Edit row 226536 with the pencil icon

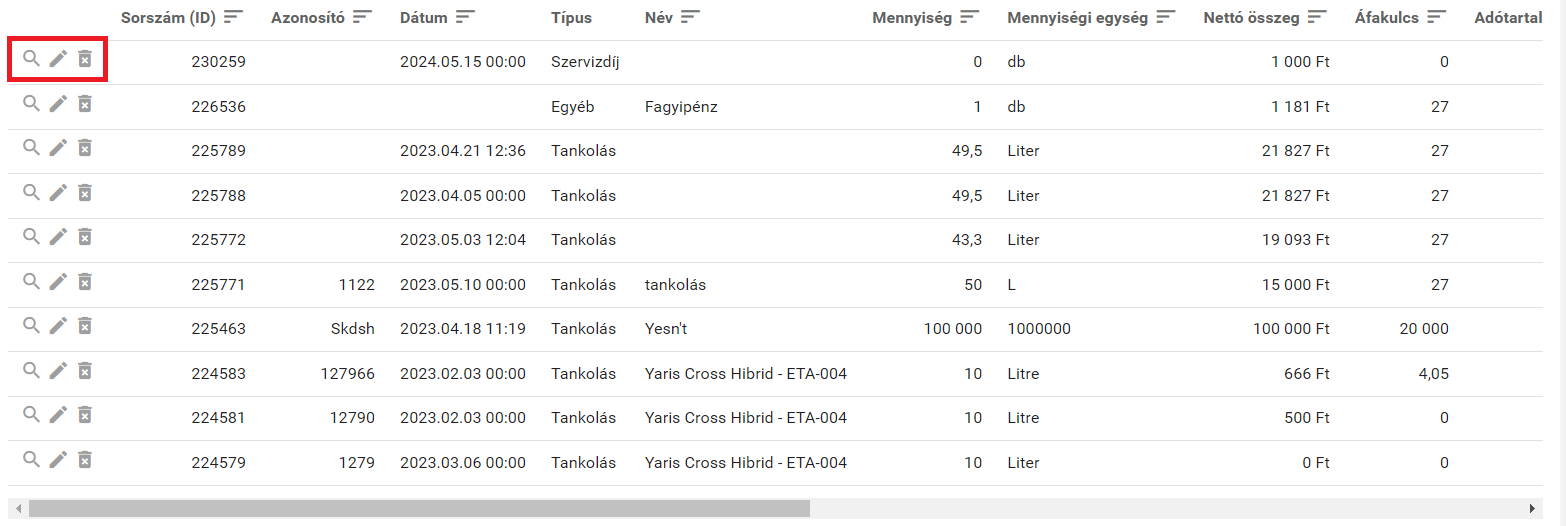pos(58,104)
